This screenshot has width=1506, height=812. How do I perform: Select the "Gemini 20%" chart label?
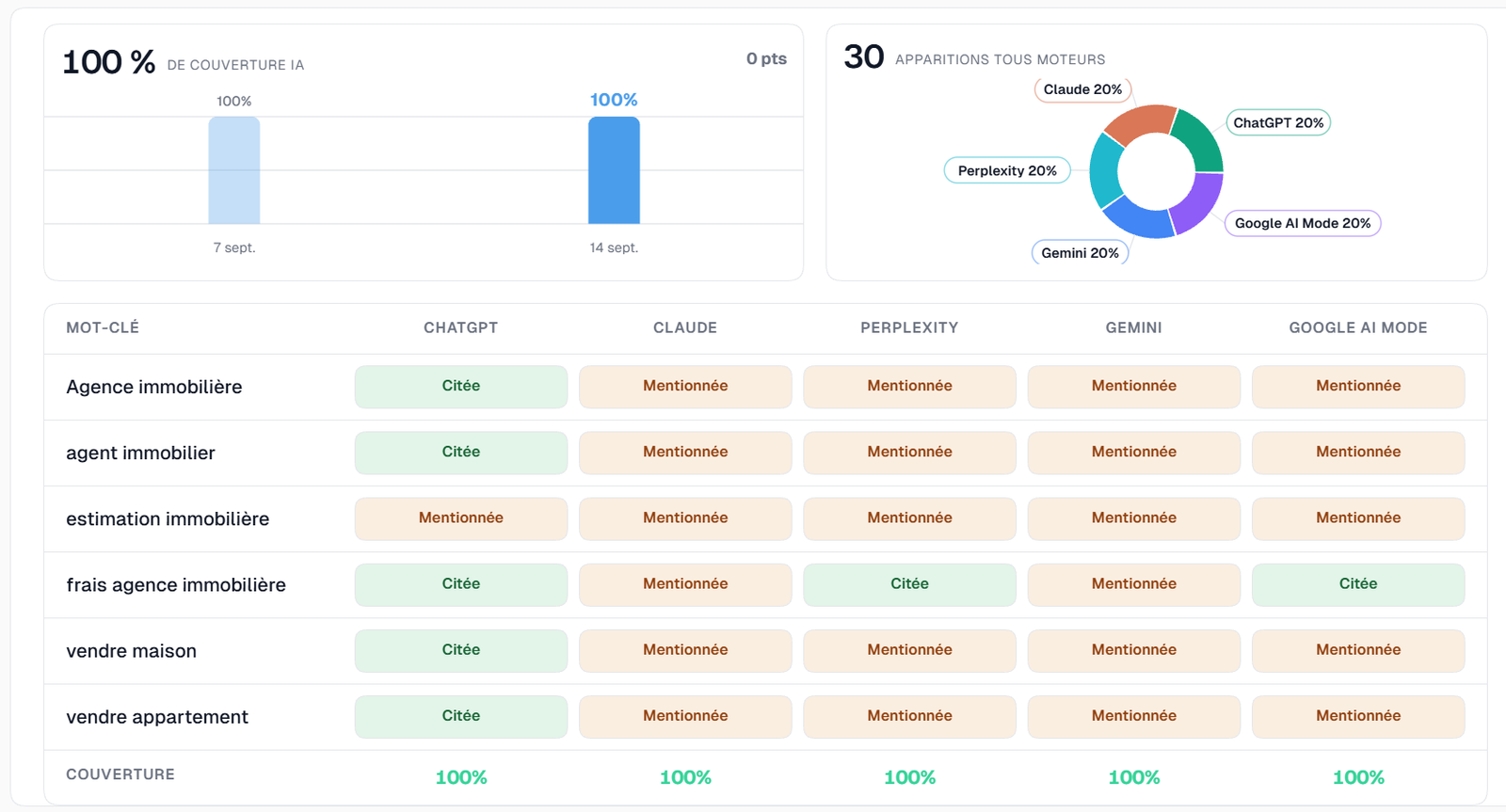[1080, 252]
